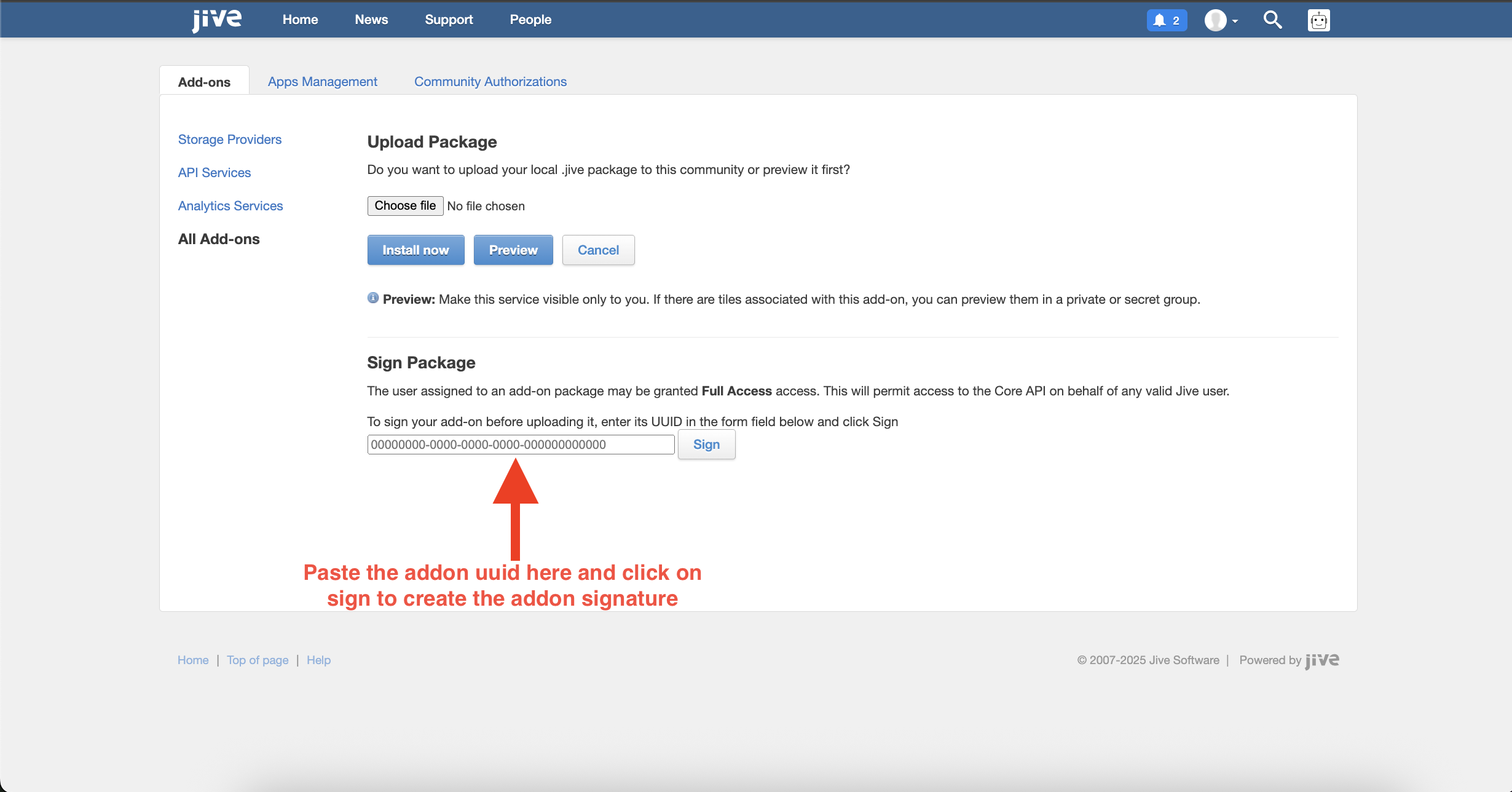The image size is (1512, 792).
Task: Click the Powered by Jive footer logo
Action: [x=1322, y=660]
